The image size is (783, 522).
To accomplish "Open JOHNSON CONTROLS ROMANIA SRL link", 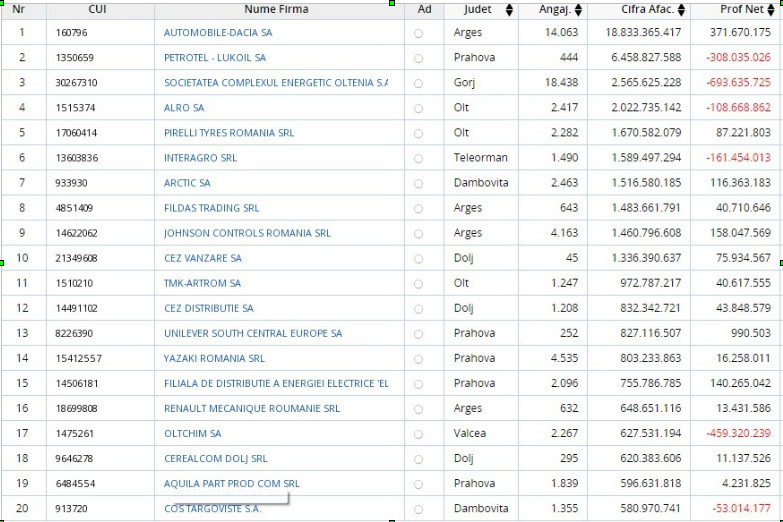I will pos(247,233).
